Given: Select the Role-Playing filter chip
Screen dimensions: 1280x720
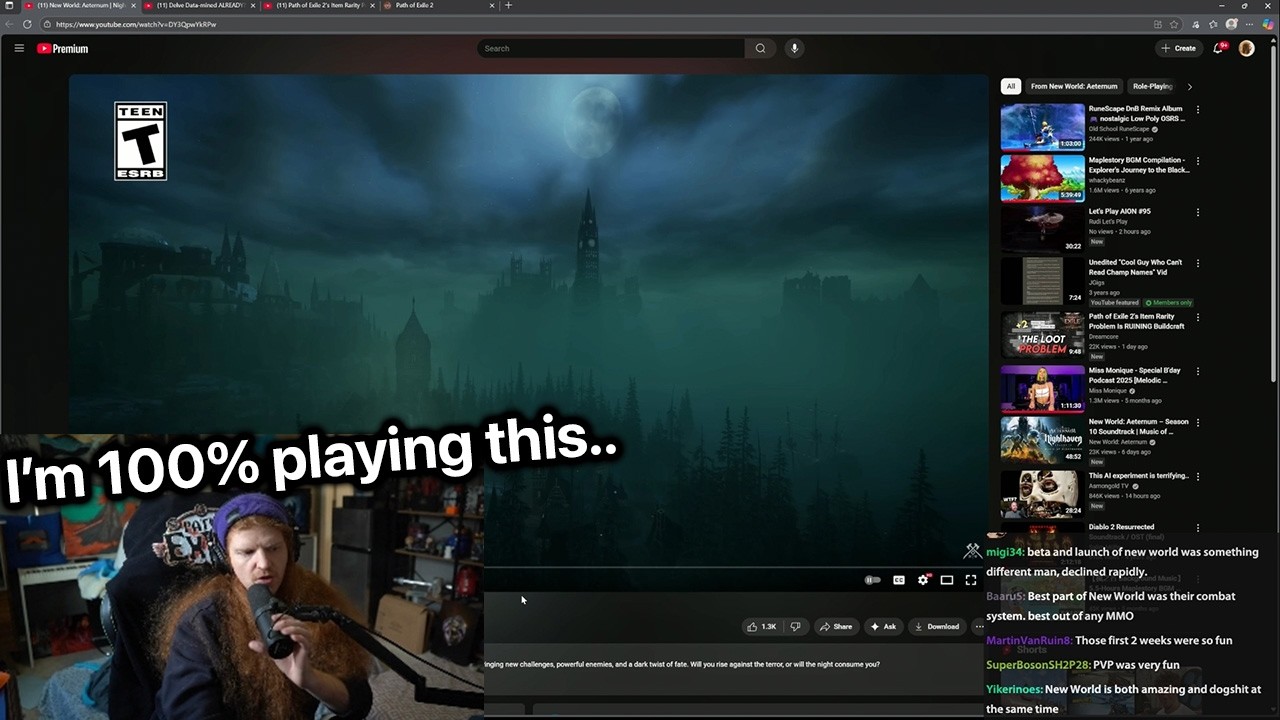Looking at the screenshot, I should (x=1152, y=86).
